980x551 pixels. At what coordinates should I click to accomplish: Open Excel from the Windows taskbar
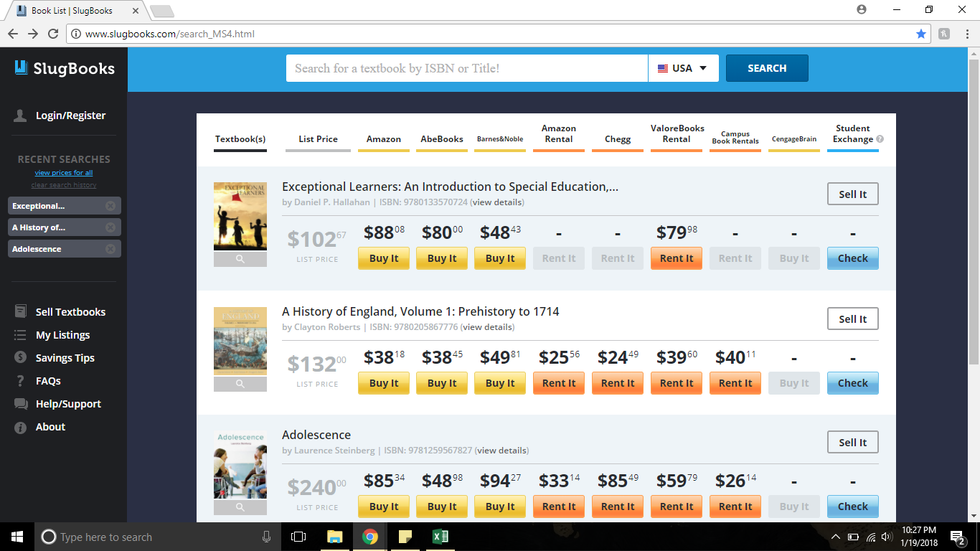[x=440, y=537]
